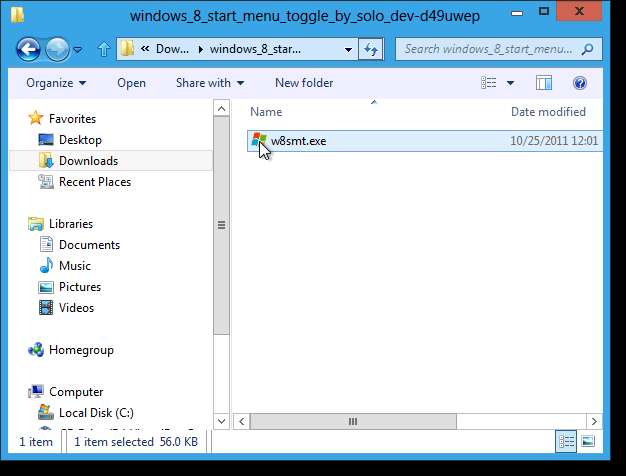Switch to large icons view in status bar
Viewport: 626px width, 476px height.
587,441
